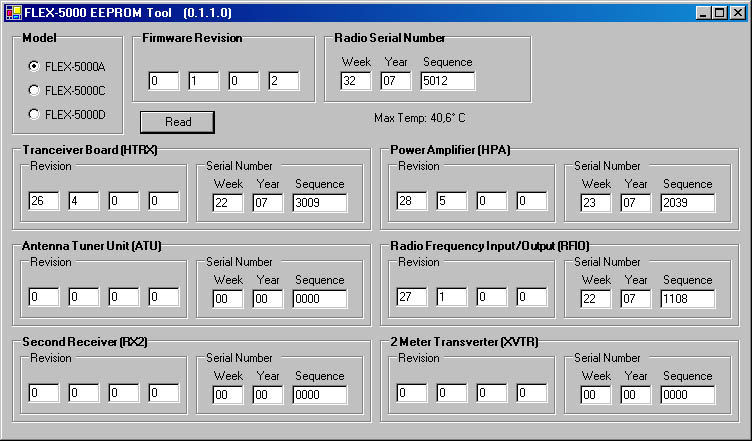This screenshot has height=441, width=752.
Task: Click first RX2 Revision field
Action: (44, 393)
